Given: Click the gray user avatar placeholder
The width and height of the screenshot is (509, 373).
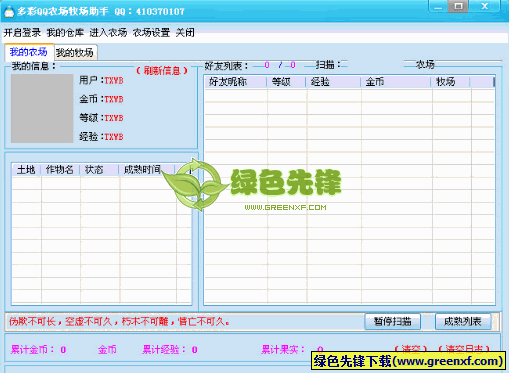Looking at the screenshot, I should pos(42,108).
